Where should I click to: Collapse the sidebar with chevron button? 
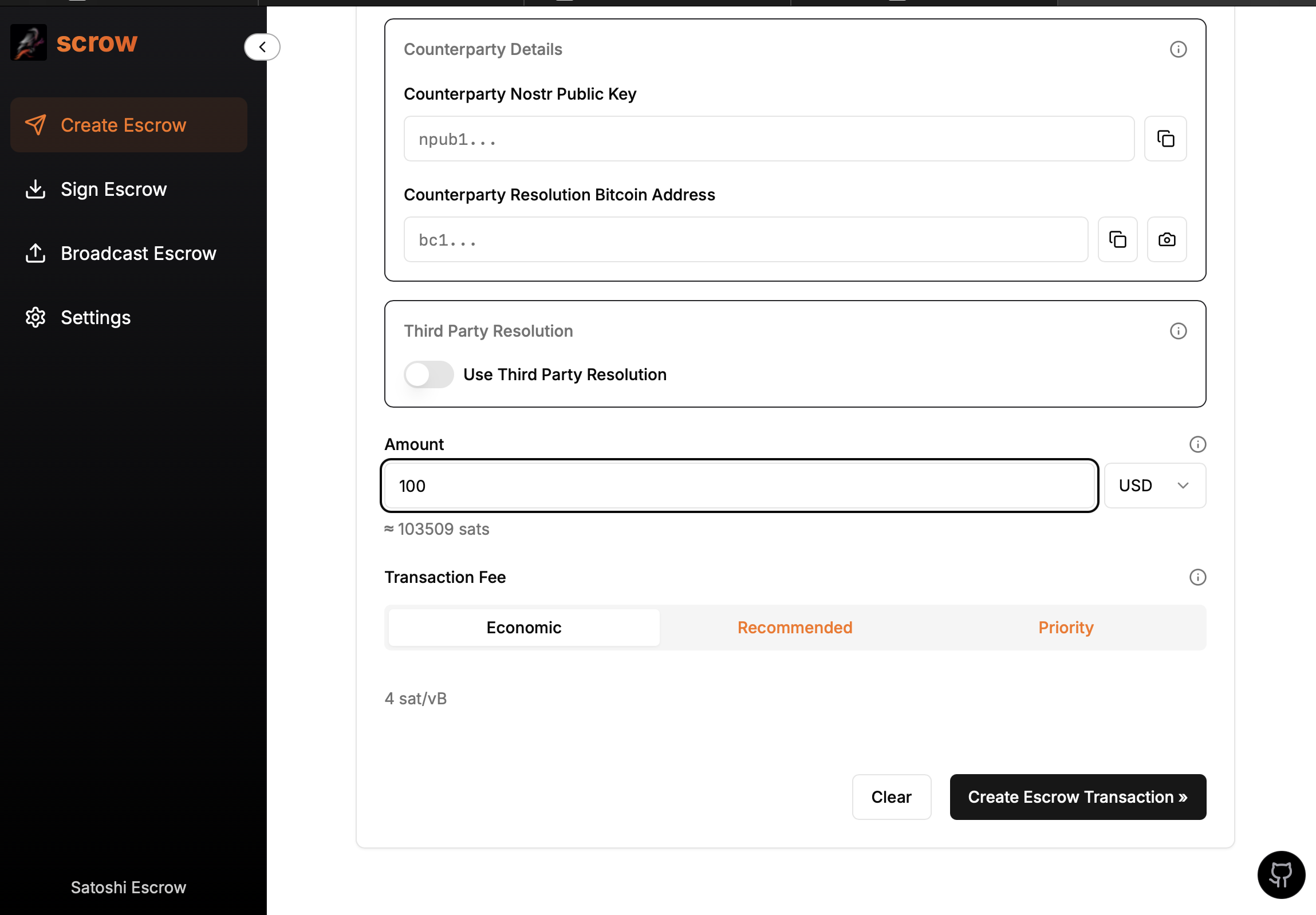tap(262, 47)
